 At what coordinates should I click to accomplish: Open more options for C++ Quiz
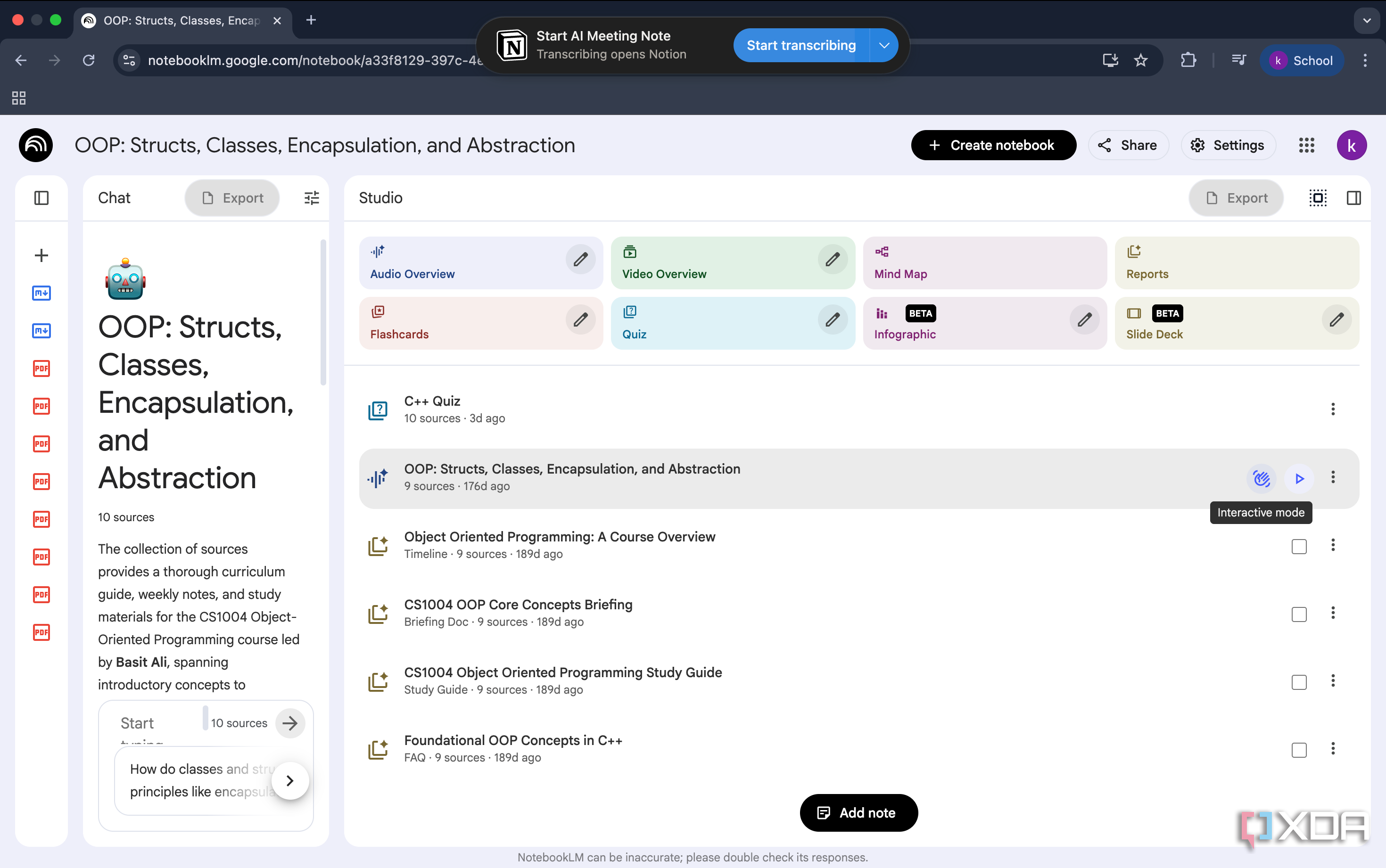(1333, 409)
